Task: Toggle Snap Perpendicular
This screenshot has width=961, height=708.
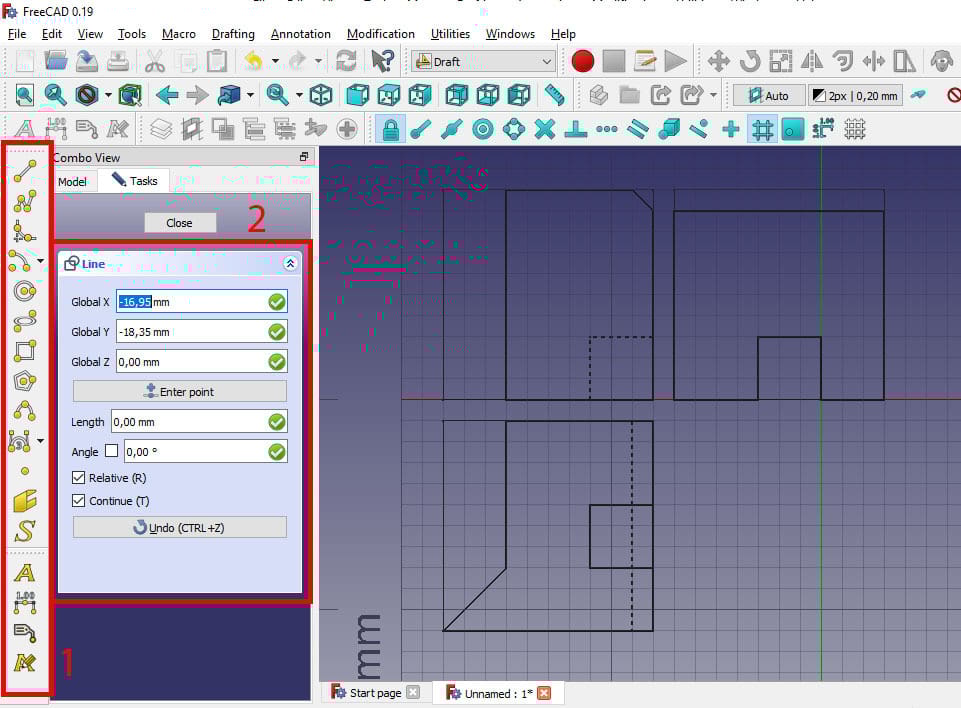Action: click(575, 129)
